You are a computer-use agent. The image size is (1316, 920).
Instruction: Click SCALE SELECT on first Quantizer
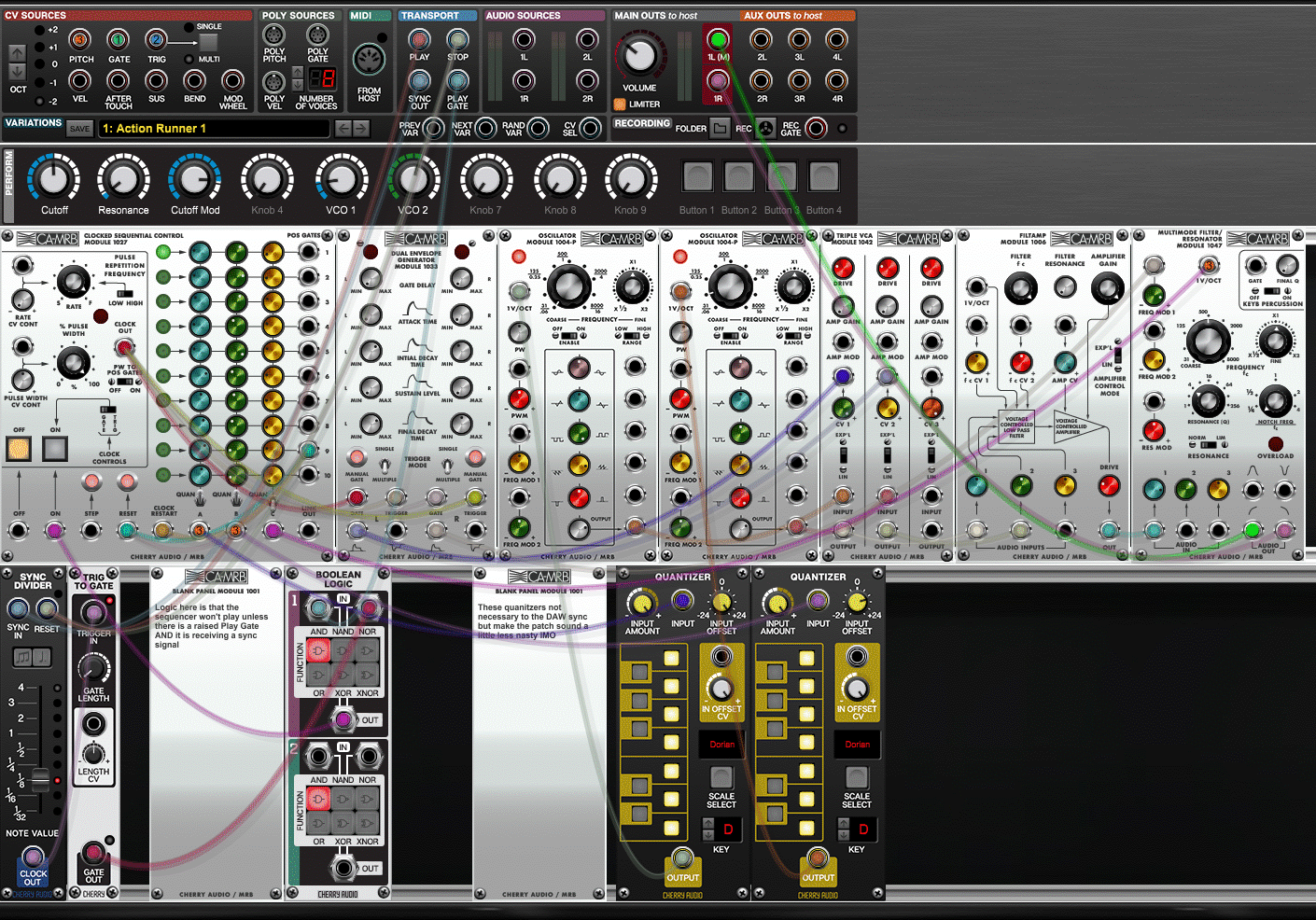[721, 777]
